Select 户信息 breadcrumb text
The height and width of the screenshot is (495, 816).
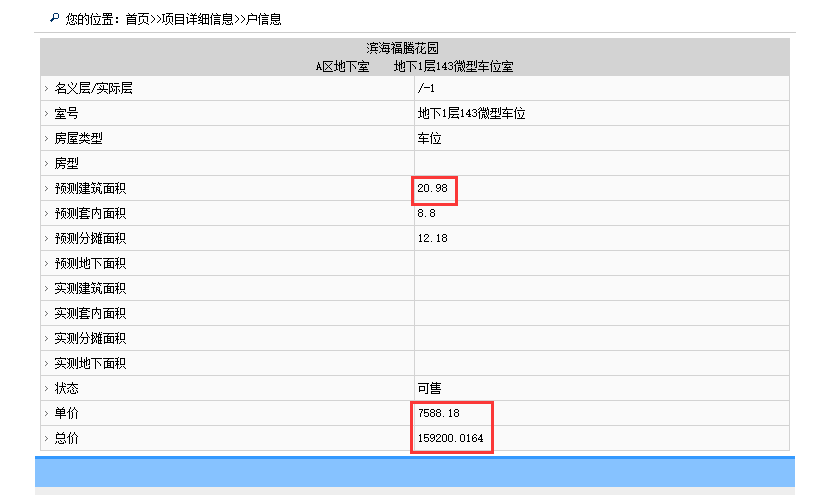pyautogui.click(x=263, y=19)
